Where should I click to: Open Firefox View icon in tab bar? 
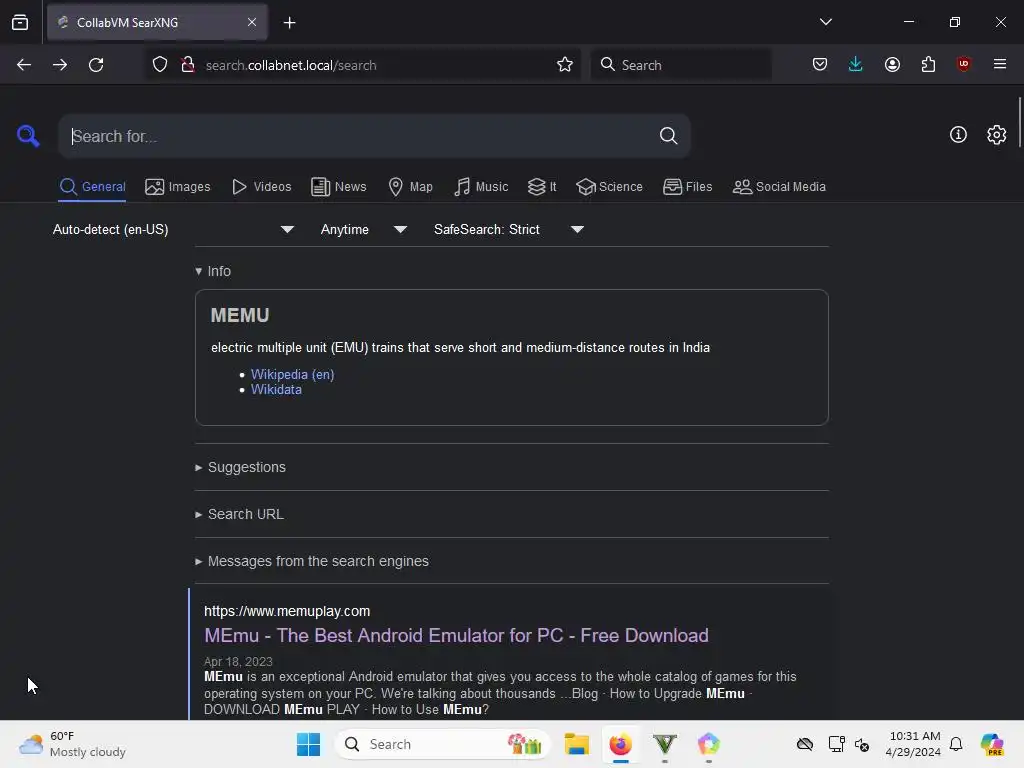click(20, 22)
